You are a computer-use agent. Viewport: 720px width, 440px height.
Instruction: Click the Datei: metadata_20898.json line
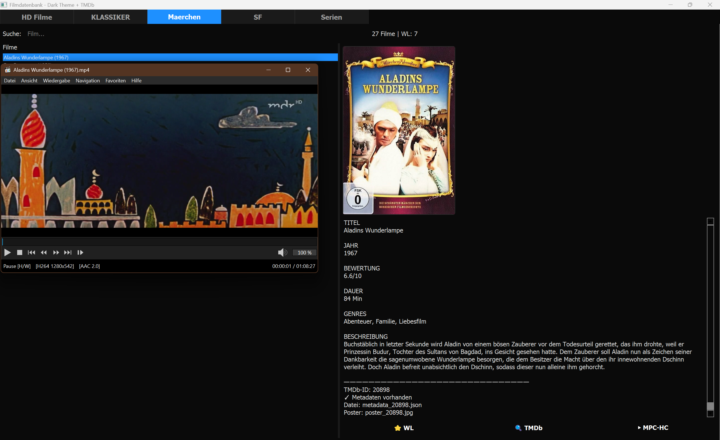(x=382, y=405)
